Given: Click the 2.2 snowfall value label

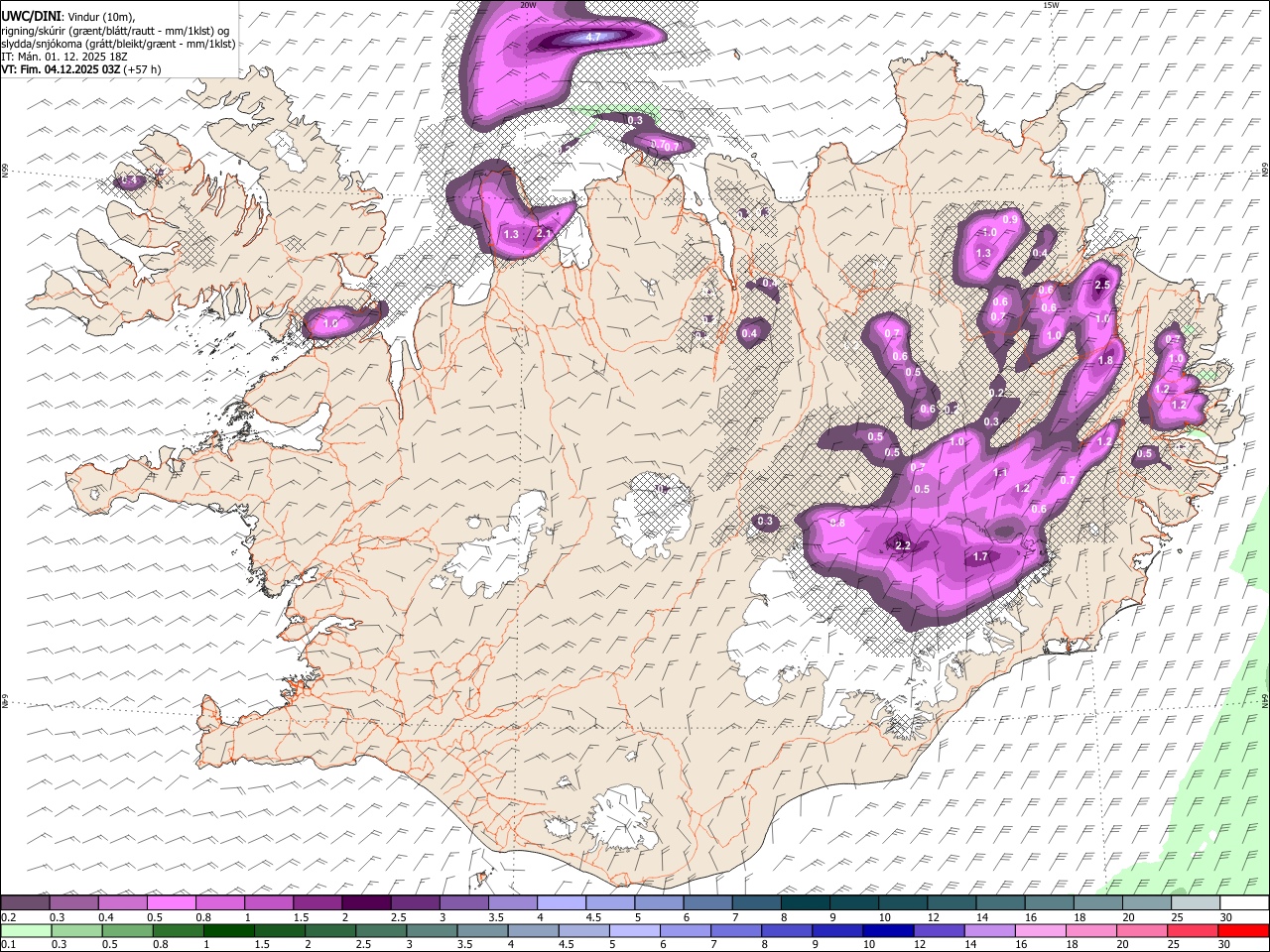Looking at the screenshot, I should pyautogui.click(x=903, y=546).
